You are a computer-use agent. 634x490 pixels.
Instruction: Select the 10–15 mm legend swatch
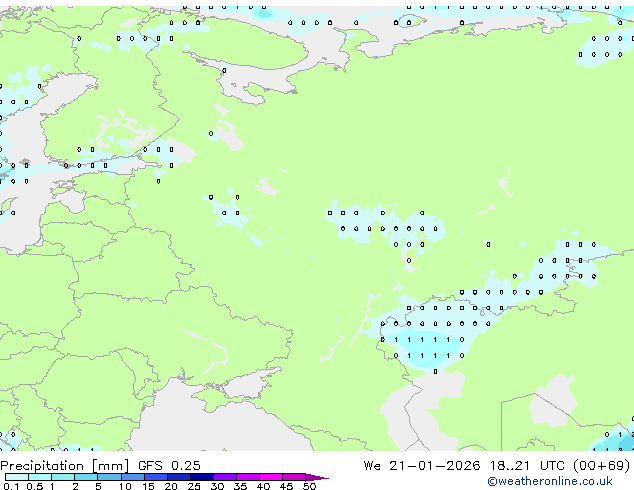click(x=133, y=477)
